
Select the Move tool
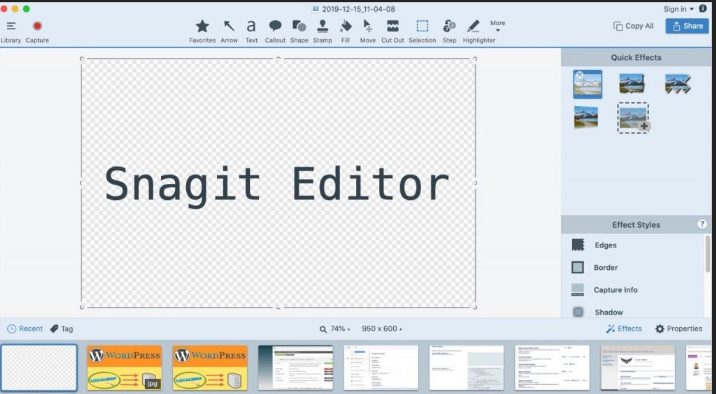click(368, 32)
